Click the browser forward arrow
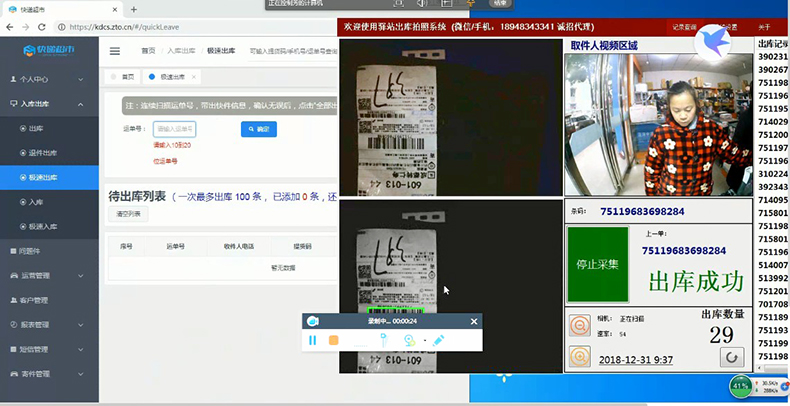Image resolution: width=790 pixels, height=406 pixels. 26,27
